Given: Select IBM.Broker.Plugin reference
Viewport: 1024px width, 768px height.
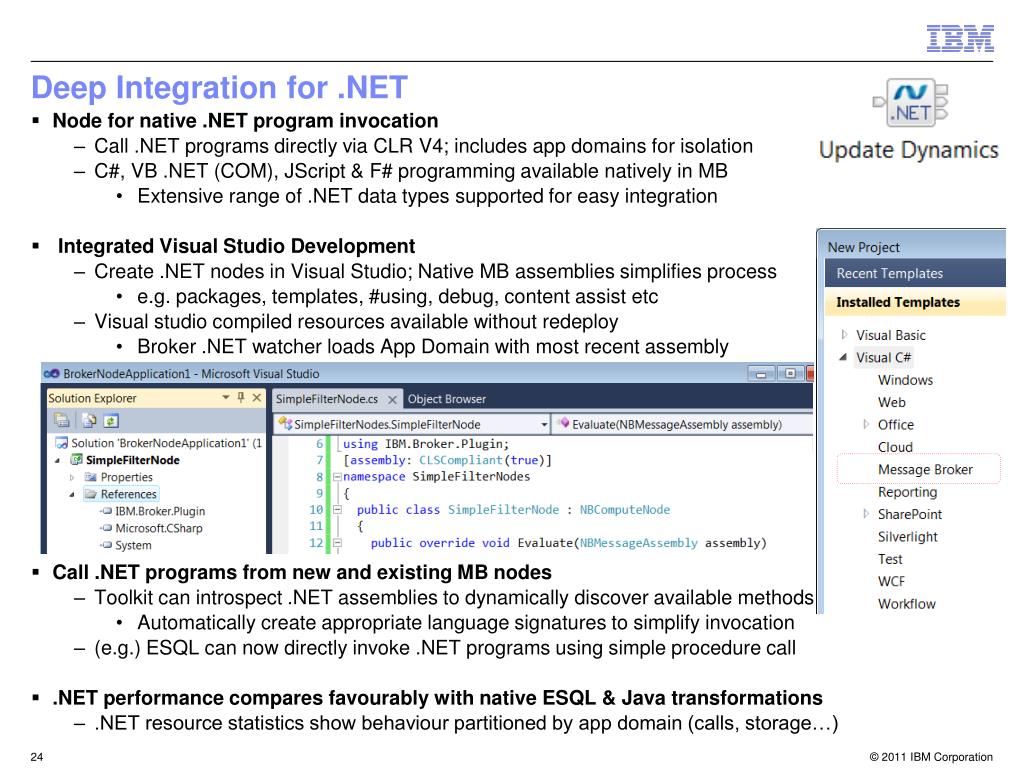Looking at the screenshot, I should (160, 511).
